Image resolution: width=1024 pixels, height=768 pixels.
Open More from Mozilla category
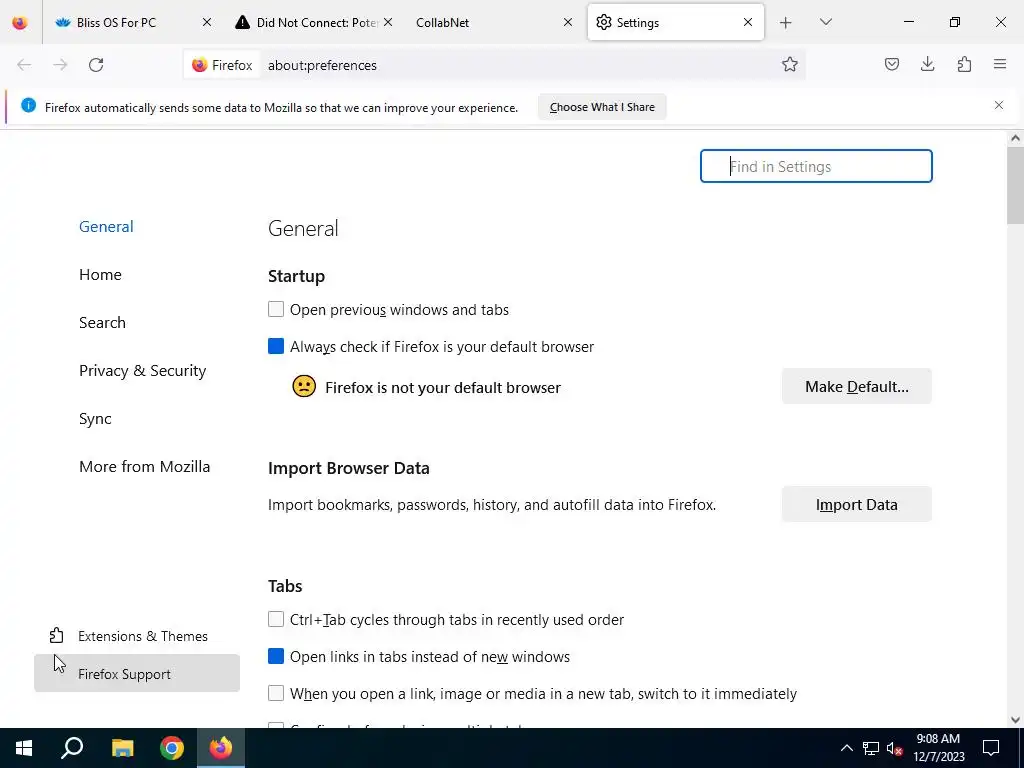point(144,466)
